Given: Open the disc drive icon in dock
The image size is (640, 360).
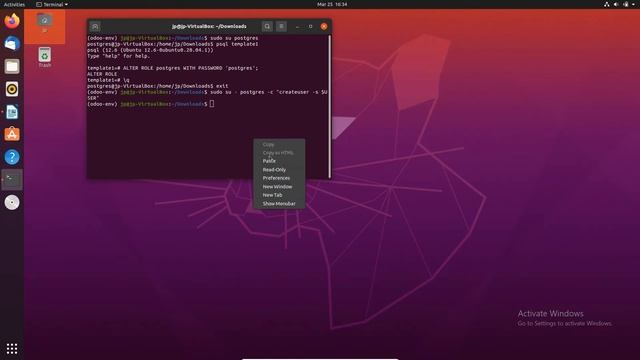Looking at the screenshot, I should pos(12,202).
